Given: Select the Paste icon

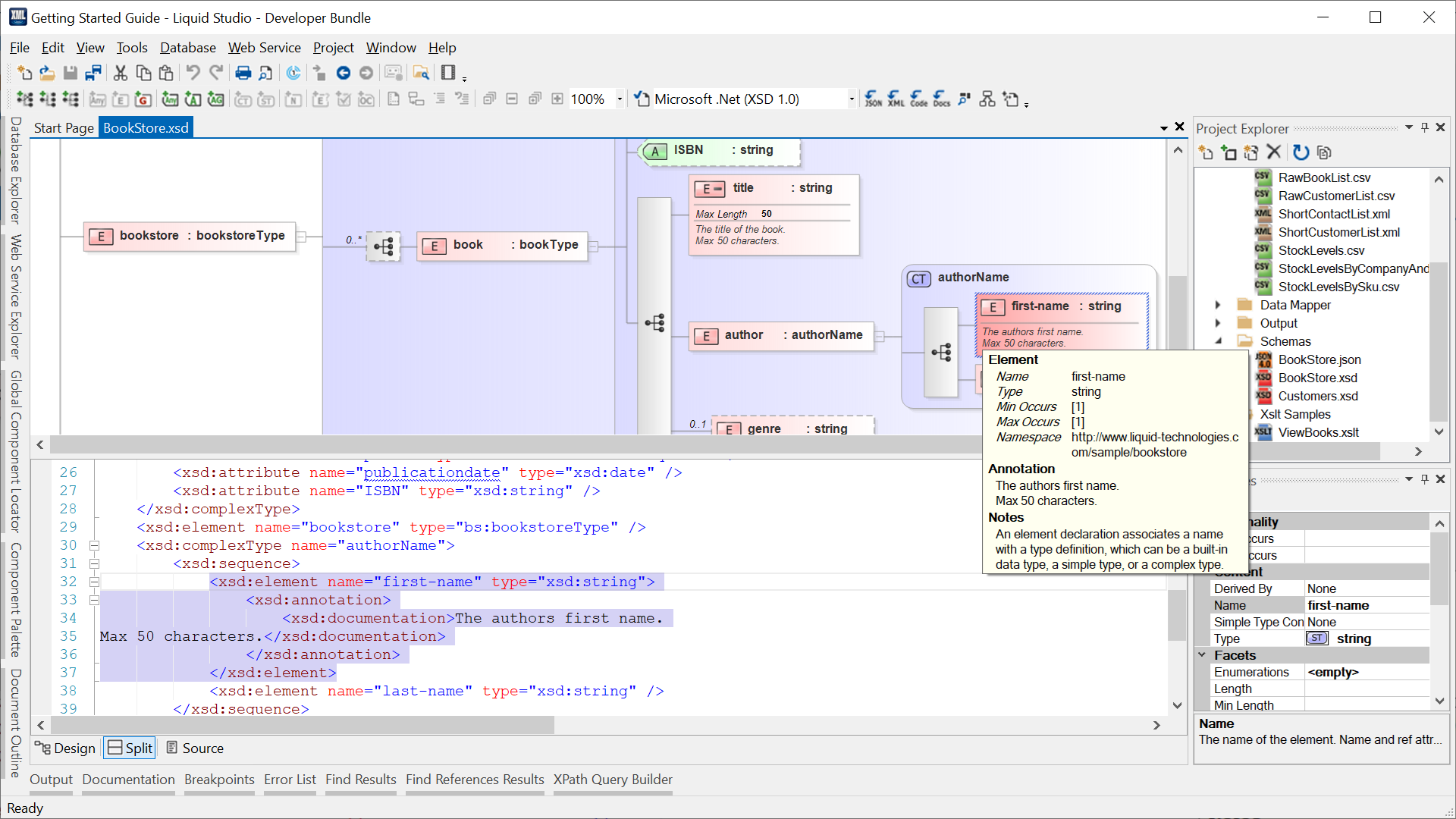Looking at the screenshot, I should pyautogui.click(x=165, y=73).
